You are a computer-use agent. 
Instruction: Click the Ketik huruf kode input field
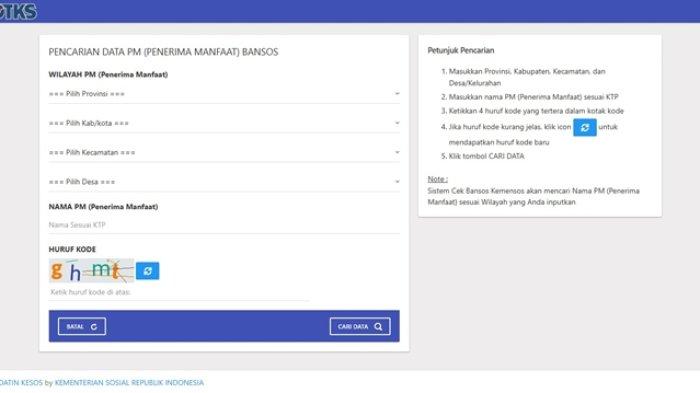[179, 293]
